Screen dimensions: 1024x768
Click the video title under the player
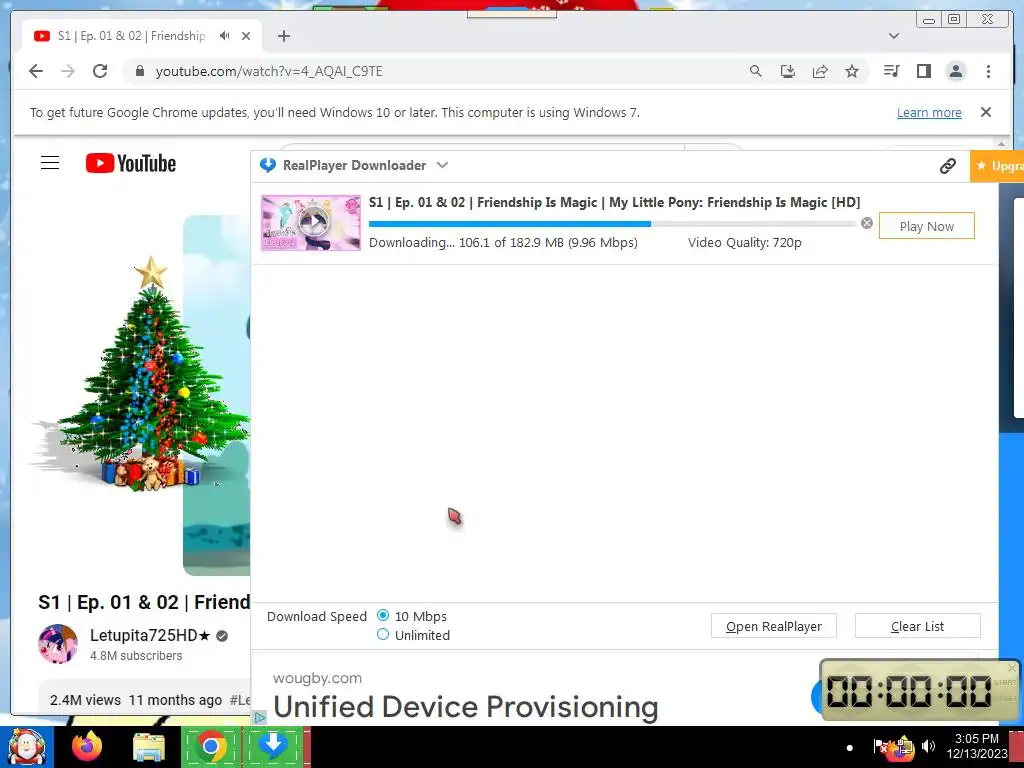point(144,602)
